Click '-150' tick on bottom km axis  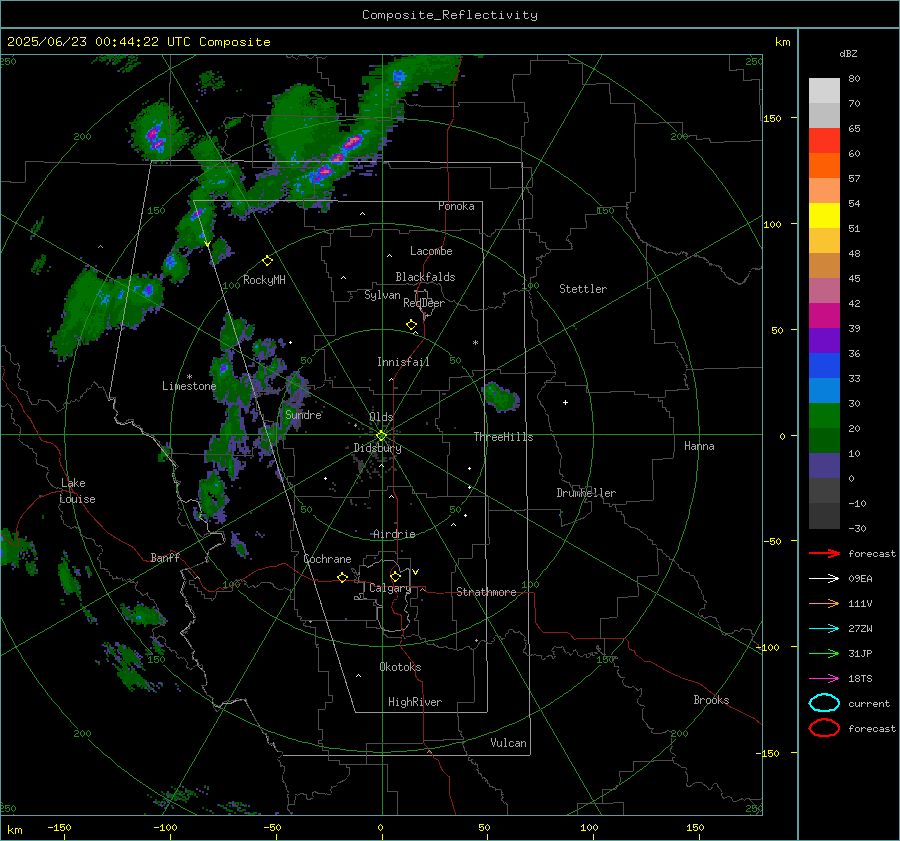(59, 827)
